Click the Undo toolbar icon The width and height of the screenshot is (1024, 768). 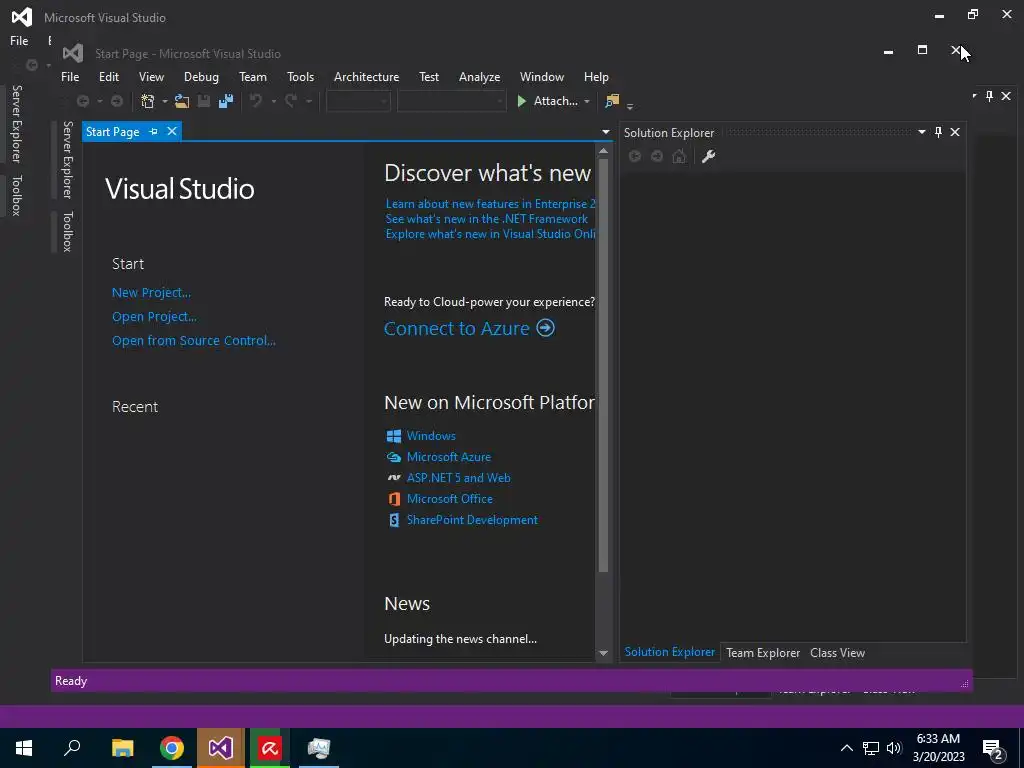(x=257, y=101)
